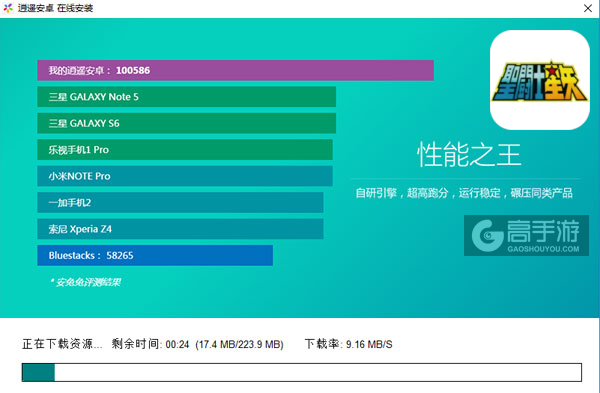Select the 三星 GALAXY S6 bar
The image size is (600, 393).
pos(186,123)
